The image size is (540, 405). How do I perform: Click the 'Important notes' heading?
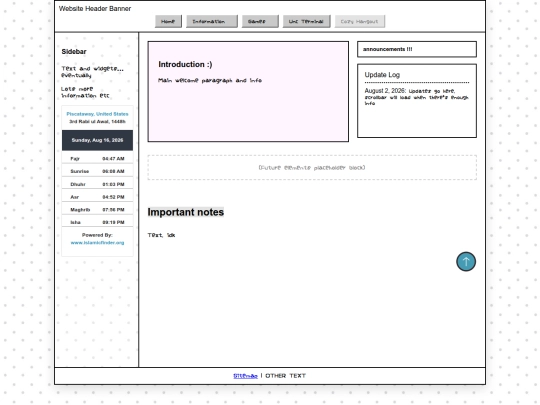[x=186, y=212]
